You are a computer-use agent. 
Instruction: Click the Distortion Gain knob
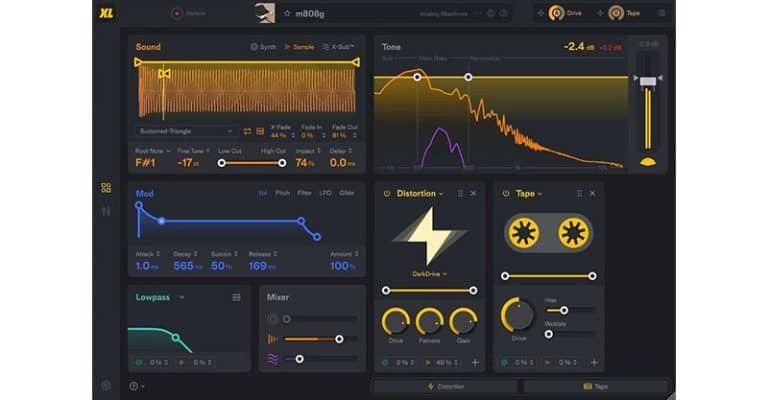[x=463, y=322]
